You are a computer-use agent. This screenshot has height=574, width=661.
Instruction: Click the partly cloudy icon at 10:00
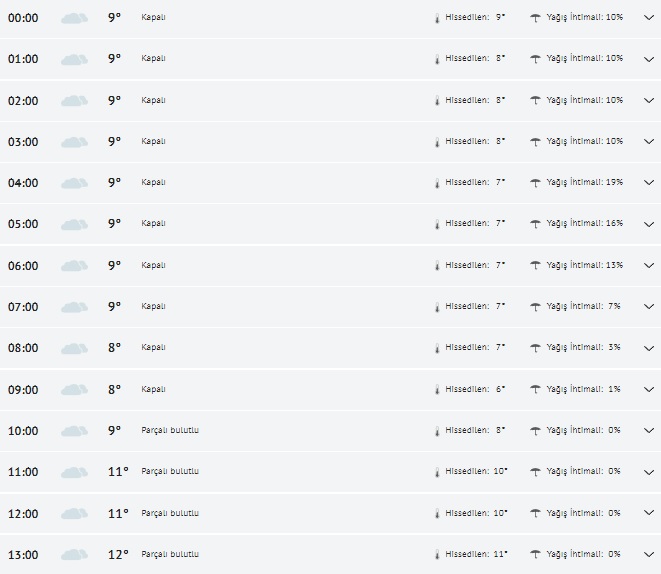[x=74, y=431]
